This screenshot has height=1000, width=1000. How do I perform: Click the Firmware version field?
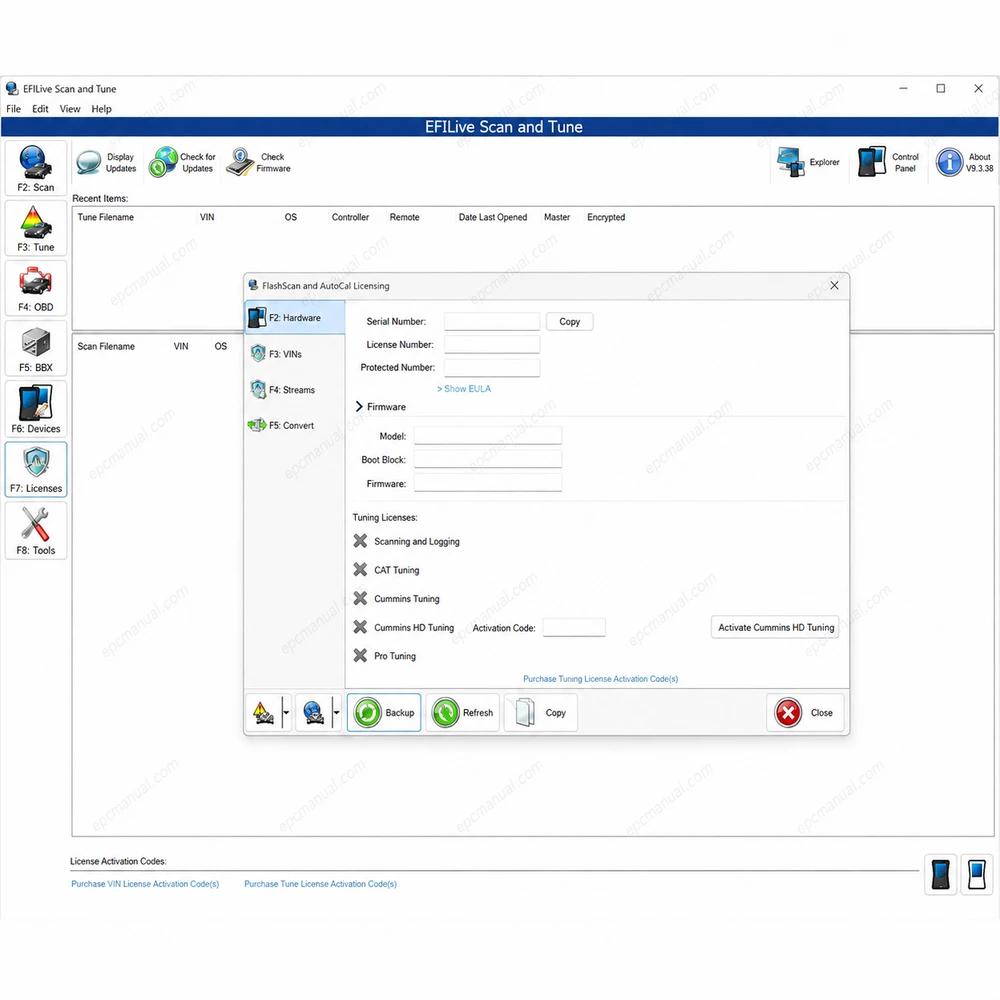pos(488,483)
